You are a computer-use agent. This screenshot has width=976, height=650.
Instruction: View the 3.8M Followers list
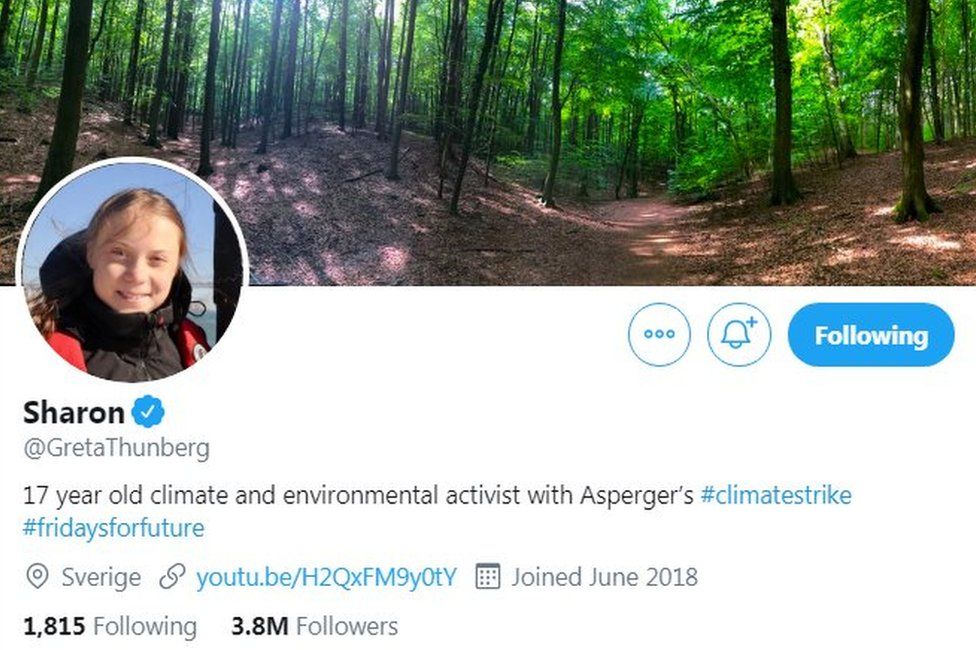click(314, 627)
